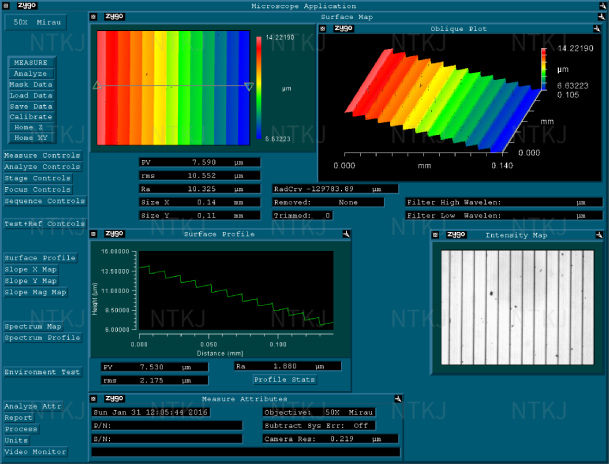Viewport: 609px width, 464px height.
Task: Expand the Measure Controls section
Action: 41,156
